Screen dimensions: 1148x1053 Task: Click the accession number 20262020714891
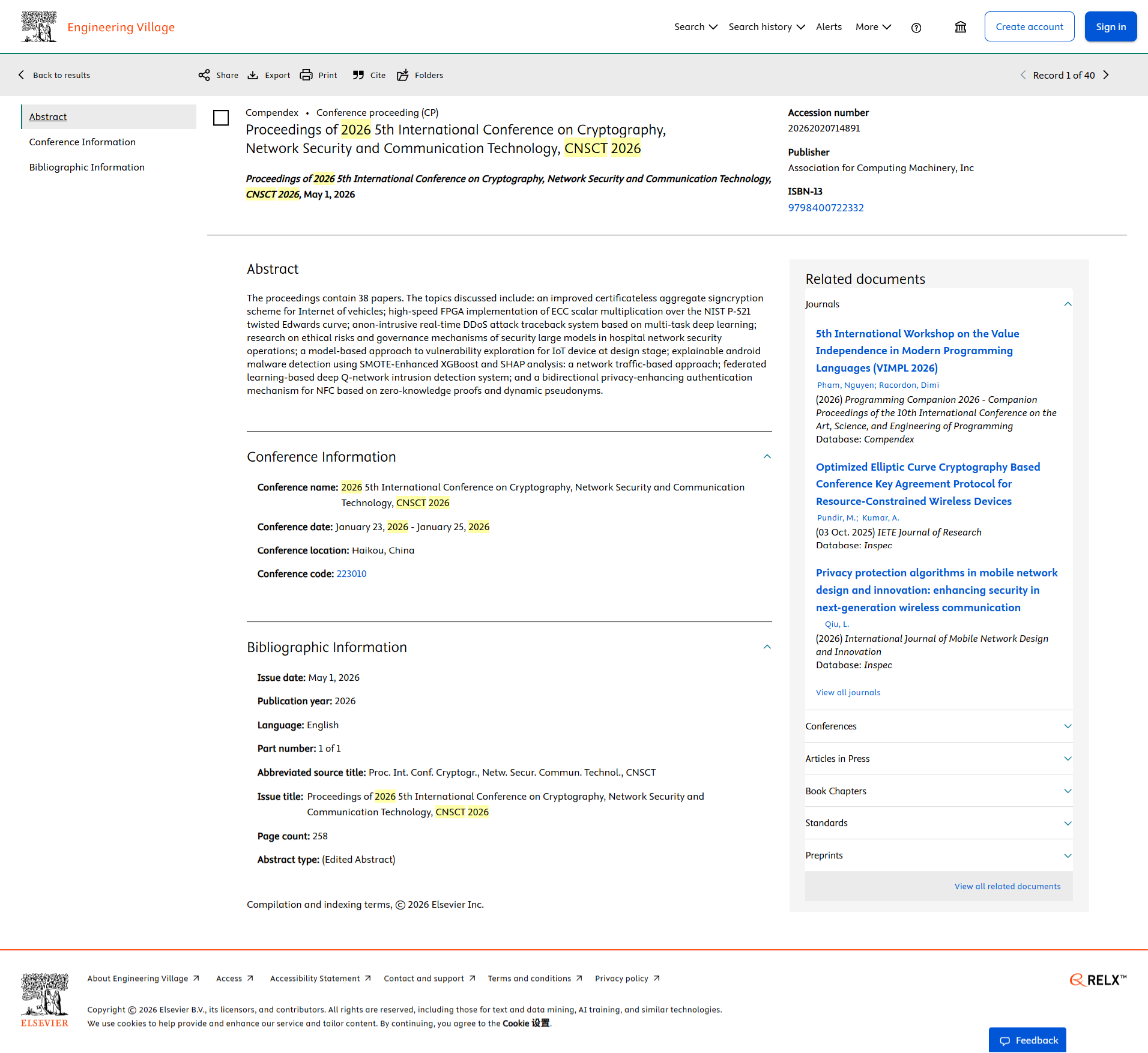(824, 128)
